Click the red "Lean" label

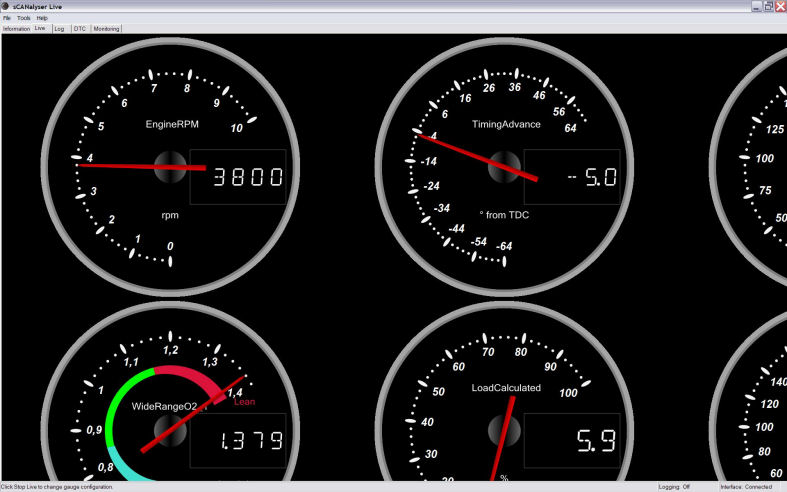tap(244, 402)
